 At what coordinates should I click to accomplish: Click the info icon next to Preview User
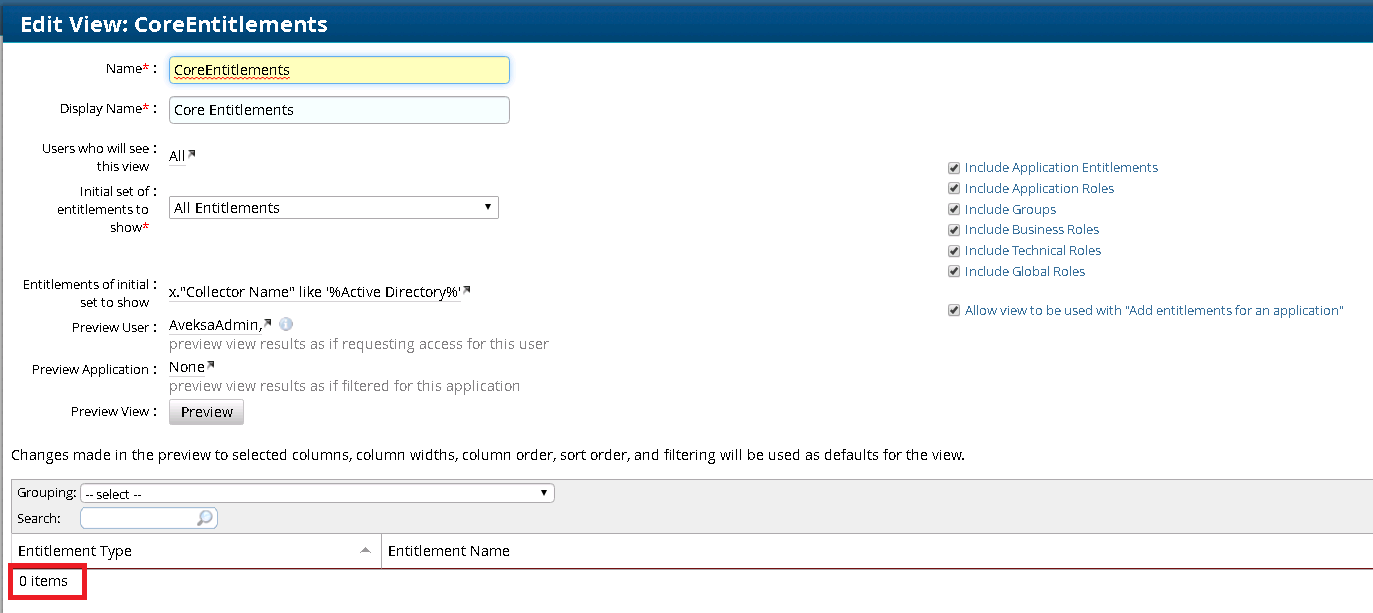(x=285, y=324)
